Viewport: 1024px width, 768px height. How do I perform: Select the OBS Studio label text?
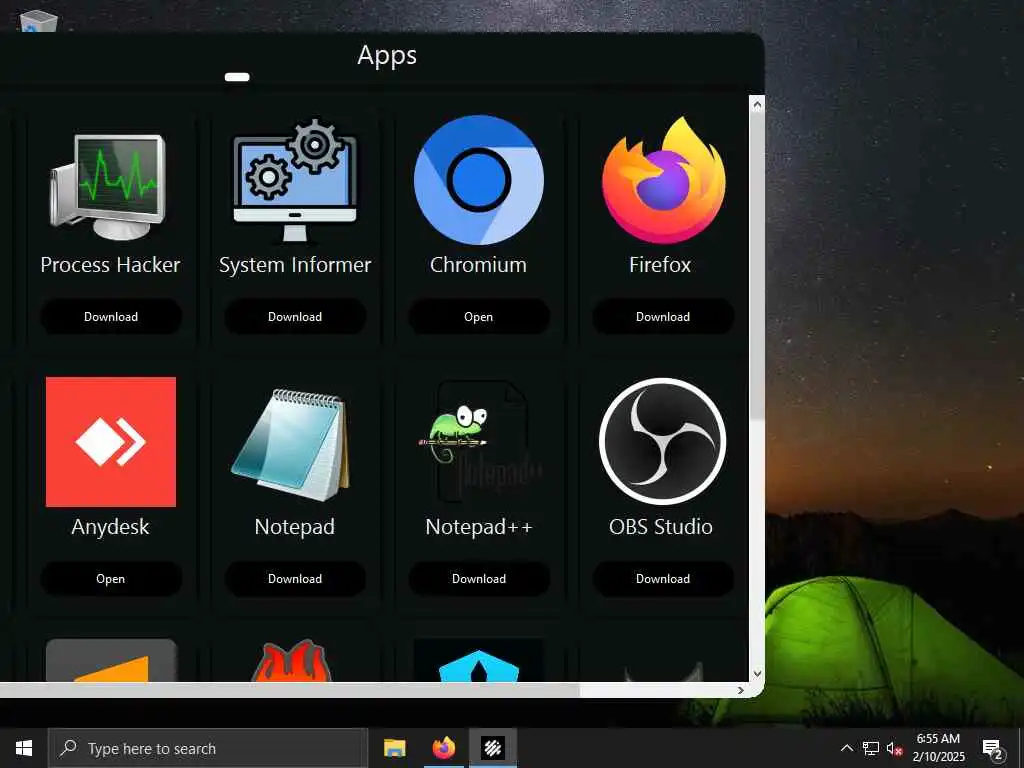661,526
